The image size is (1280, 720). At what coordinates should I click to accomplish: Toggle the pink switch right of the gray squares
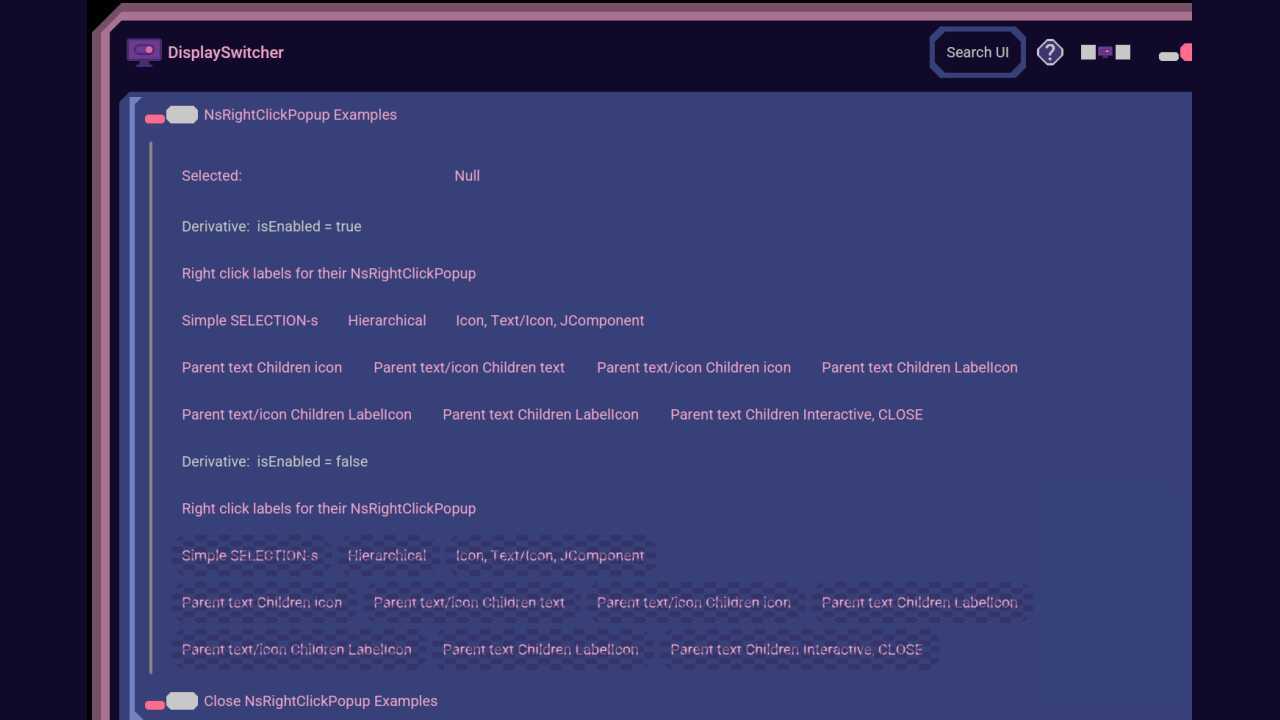(1175, 53)
